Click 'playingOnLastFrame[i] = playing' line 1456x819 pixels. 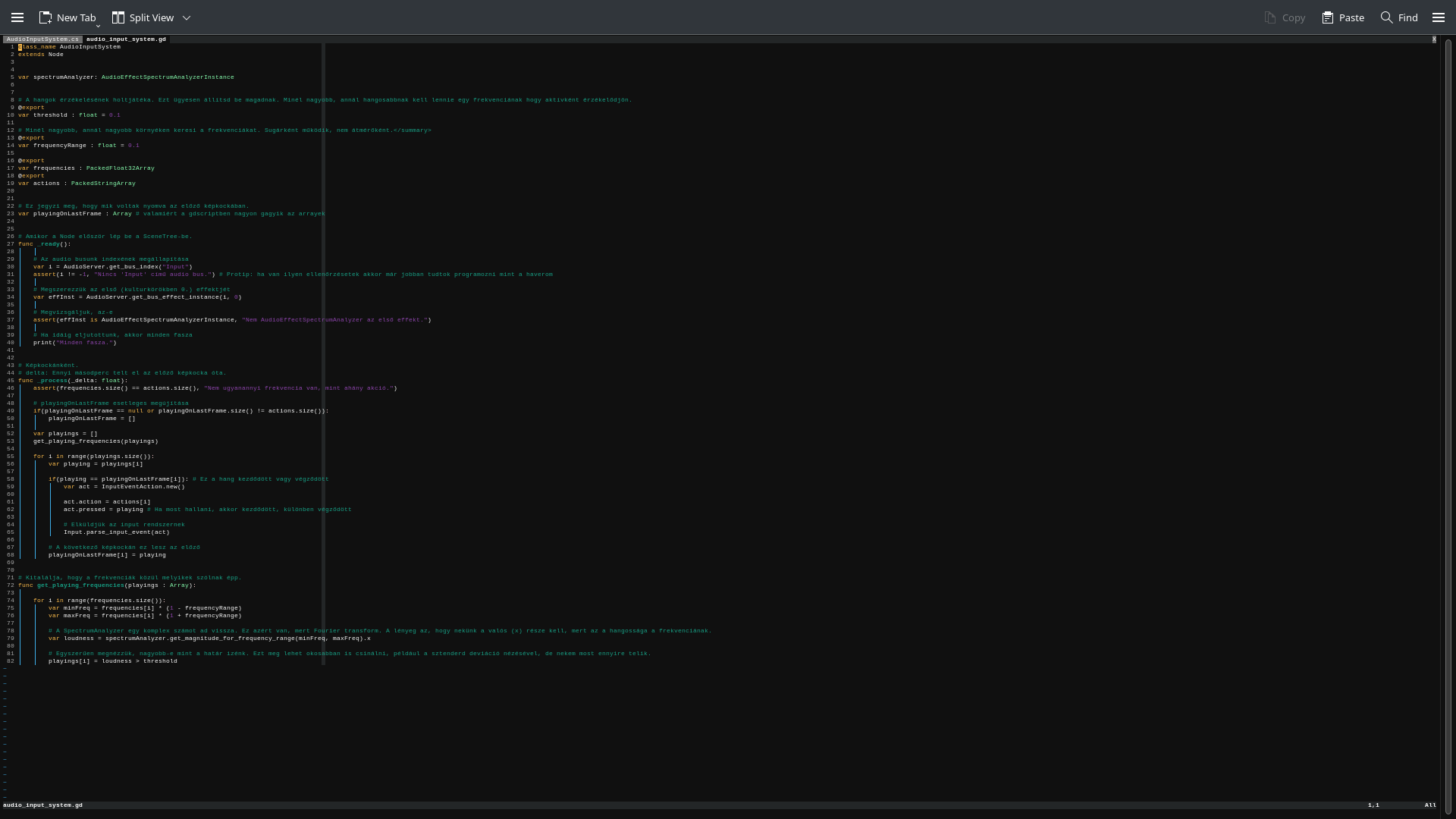point(107,554)
